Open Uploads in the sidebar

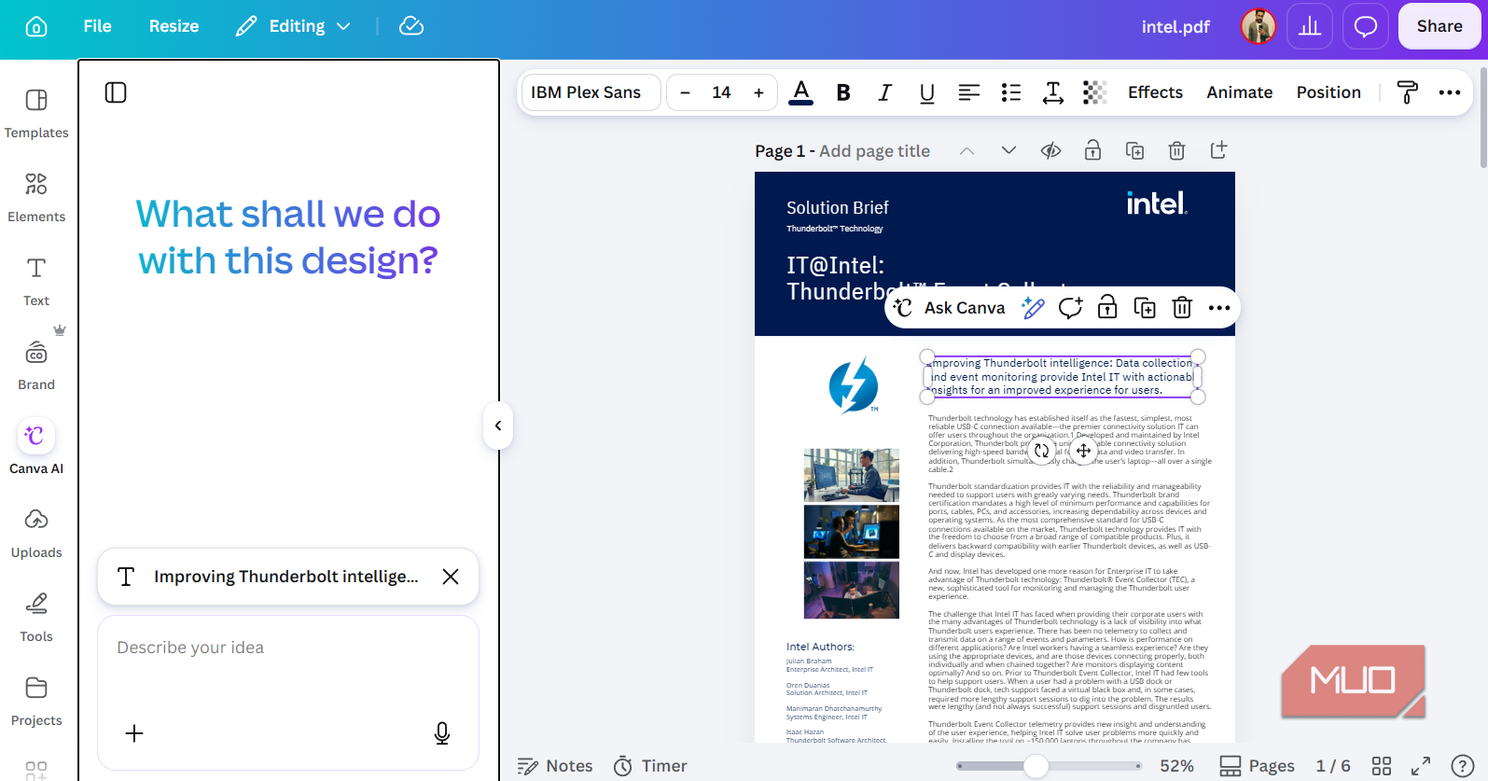pos(36,532)
